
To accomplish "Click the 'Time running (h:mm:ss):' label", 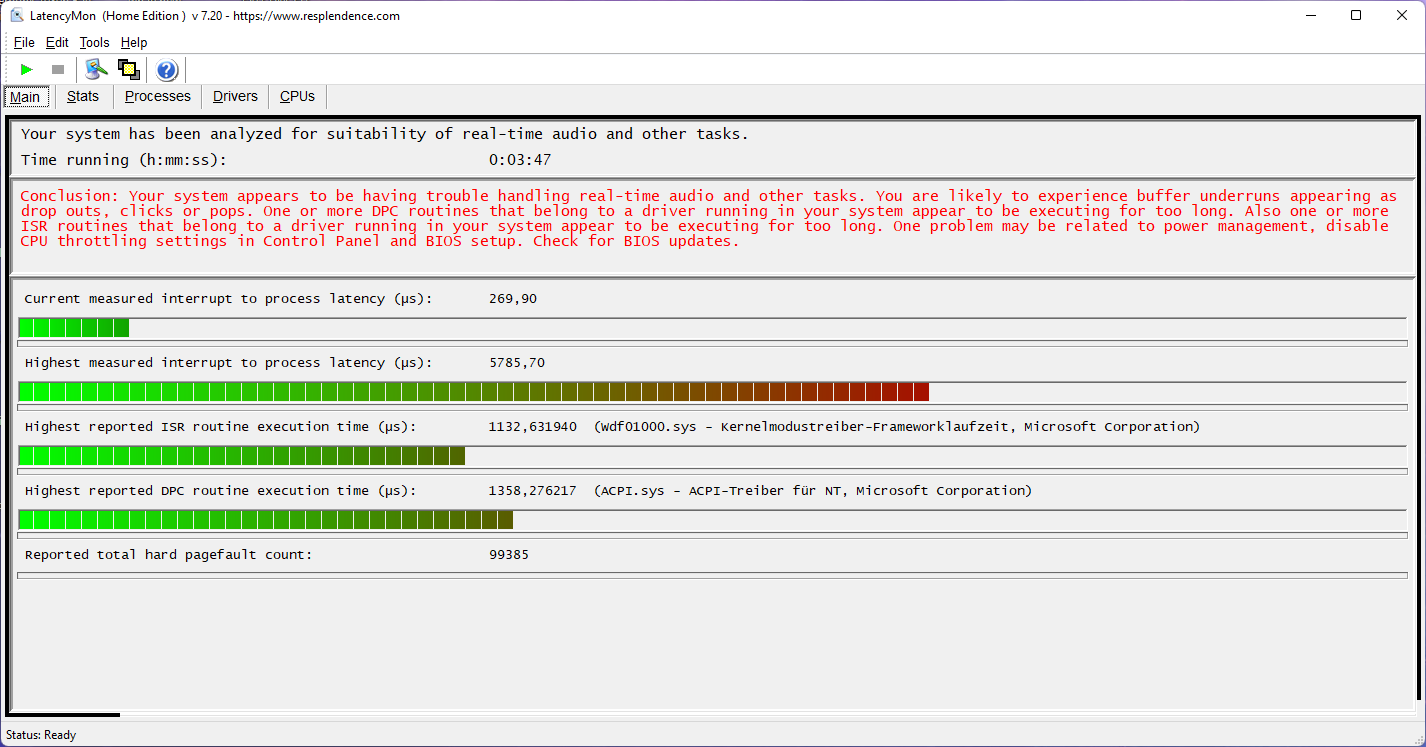I will [124, 160].
